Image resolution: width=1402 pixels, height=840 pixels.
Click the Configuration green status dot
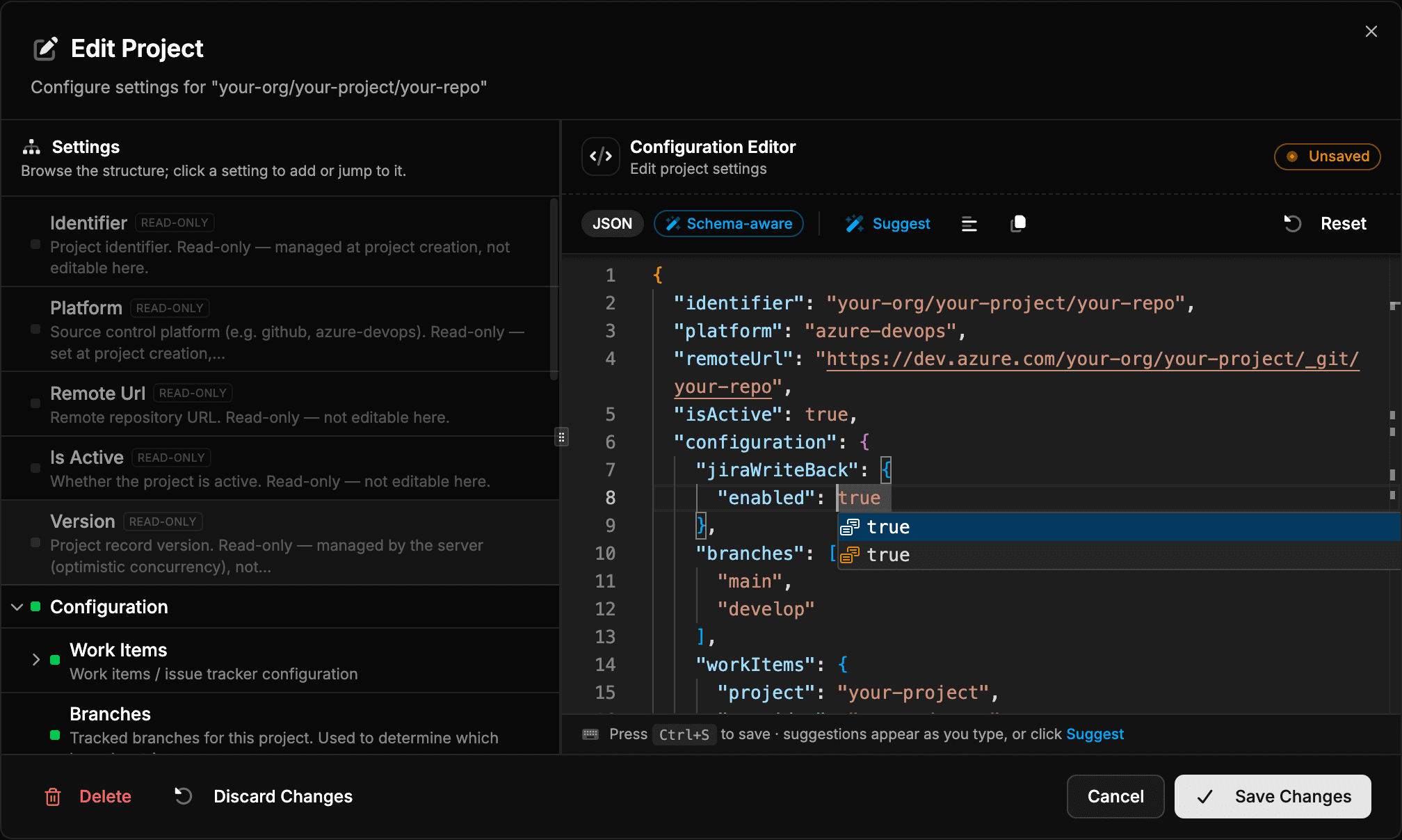click(x=35, y=607)
